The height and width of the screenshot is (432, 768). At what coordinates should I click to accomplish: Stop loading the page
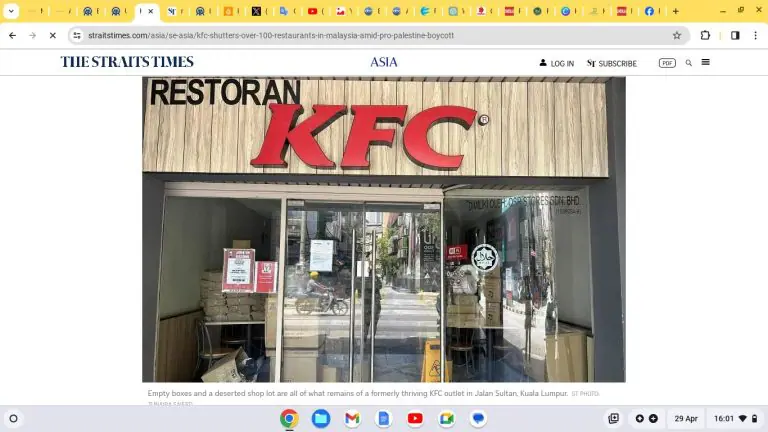click(x=52, y=35)
